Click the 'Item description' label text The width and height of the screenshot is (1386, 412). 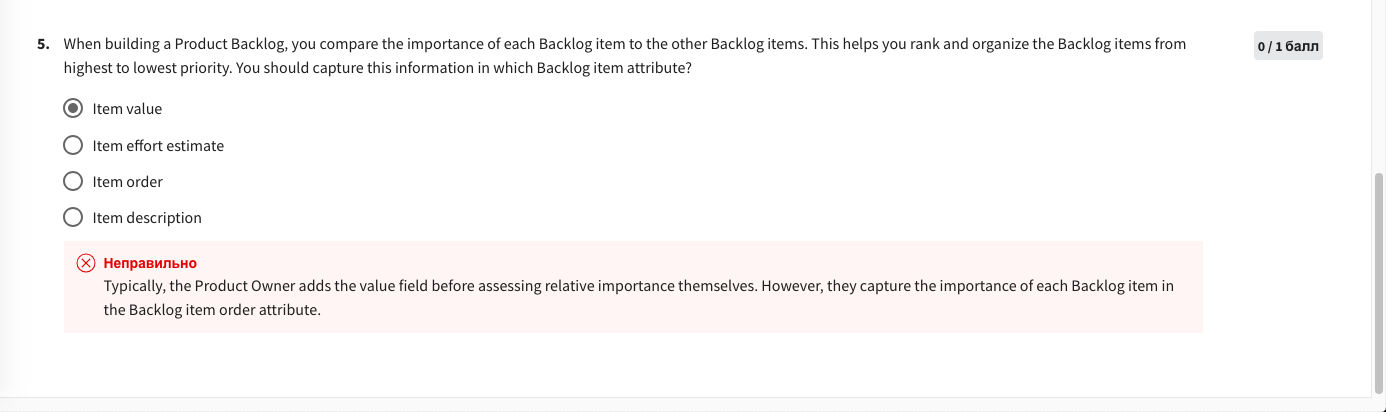click(x=147, y=217)
